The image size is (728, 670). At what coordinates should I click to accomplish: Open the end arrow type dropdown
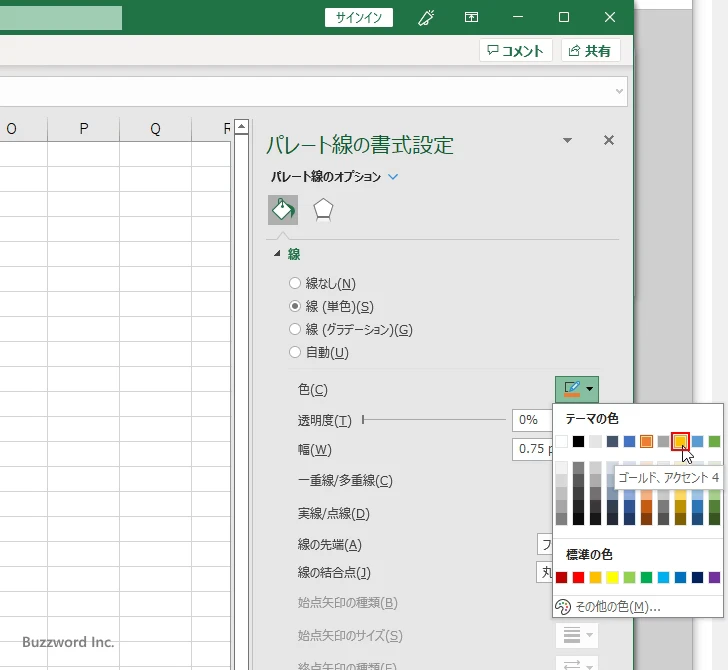[x=577, y=664]
